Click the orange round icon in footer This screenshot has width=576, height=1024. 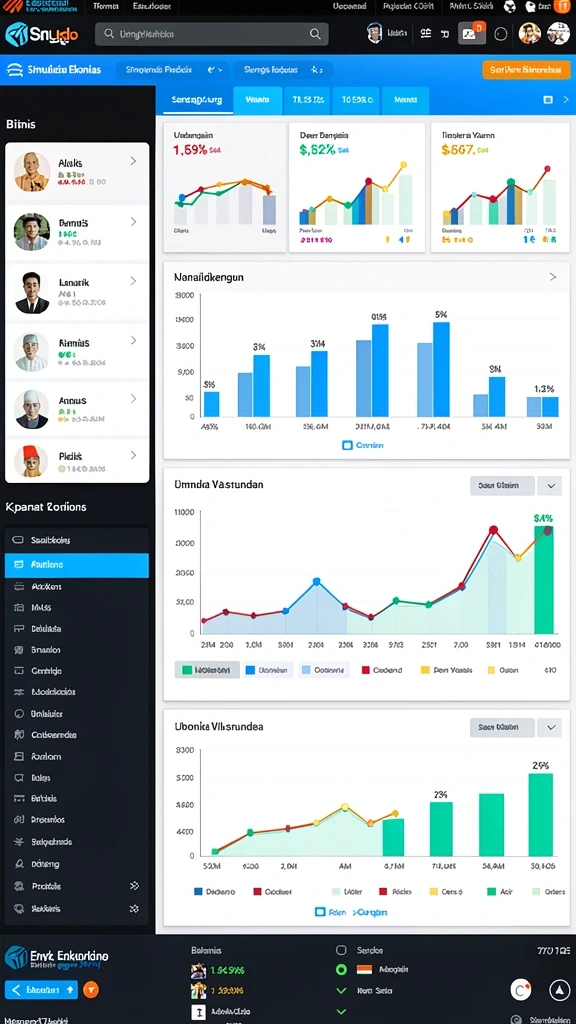point(91,990)
